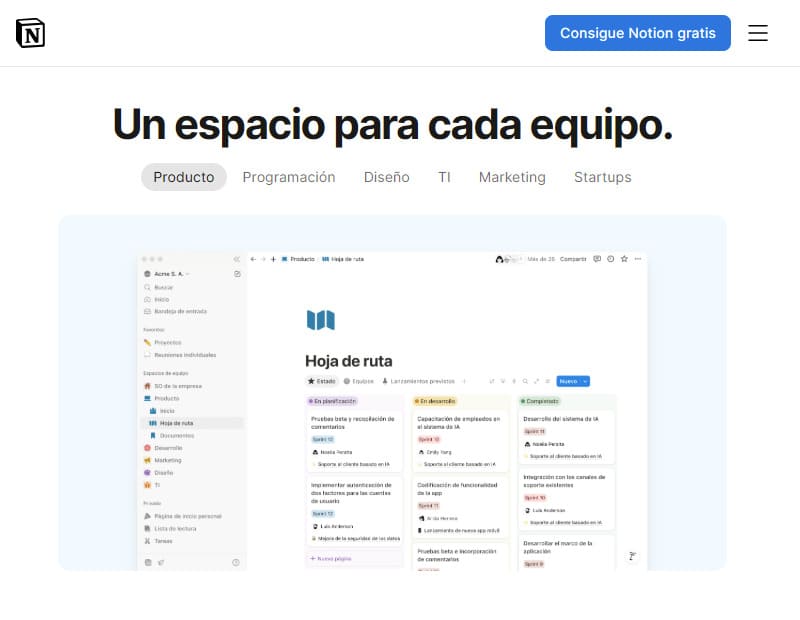Click the Consigue Notion gratis button
The image size is (800, 620).
[638, 33]
